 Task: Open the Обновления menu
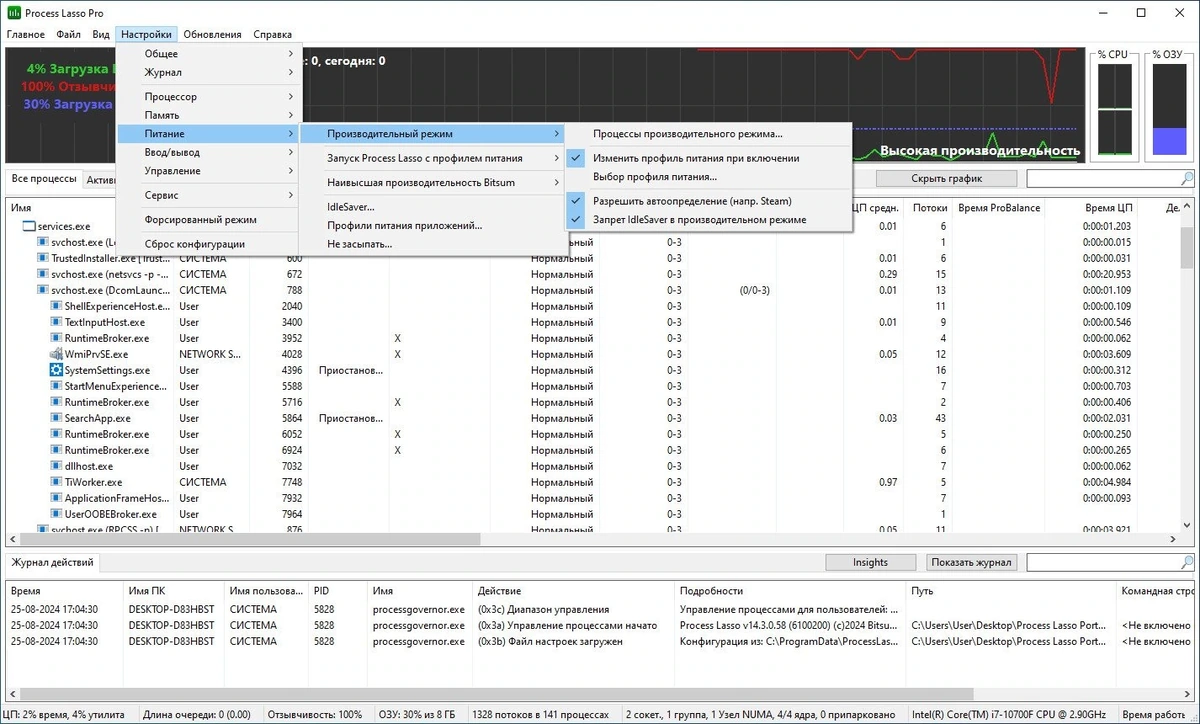pos(212,34)
